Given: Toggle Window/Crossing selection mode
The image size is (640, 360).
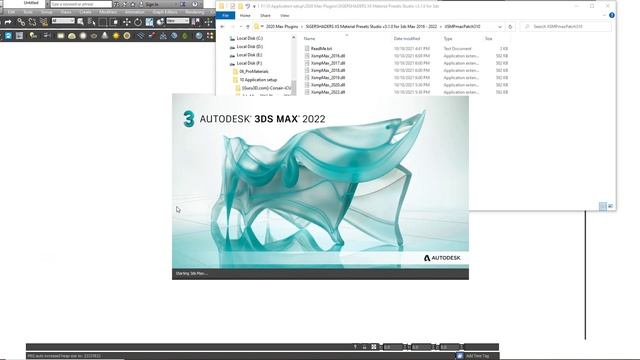Looking at the screenshot, I should [x=115, y=22].
